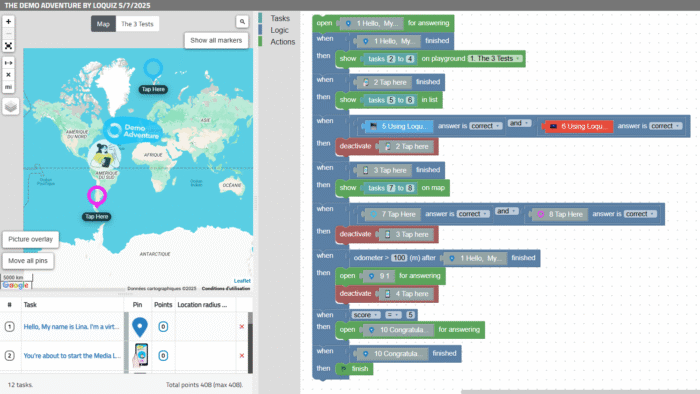Click the task list vertical scrollbar
The image size is (700, 394).
click(x=250, y=343)
